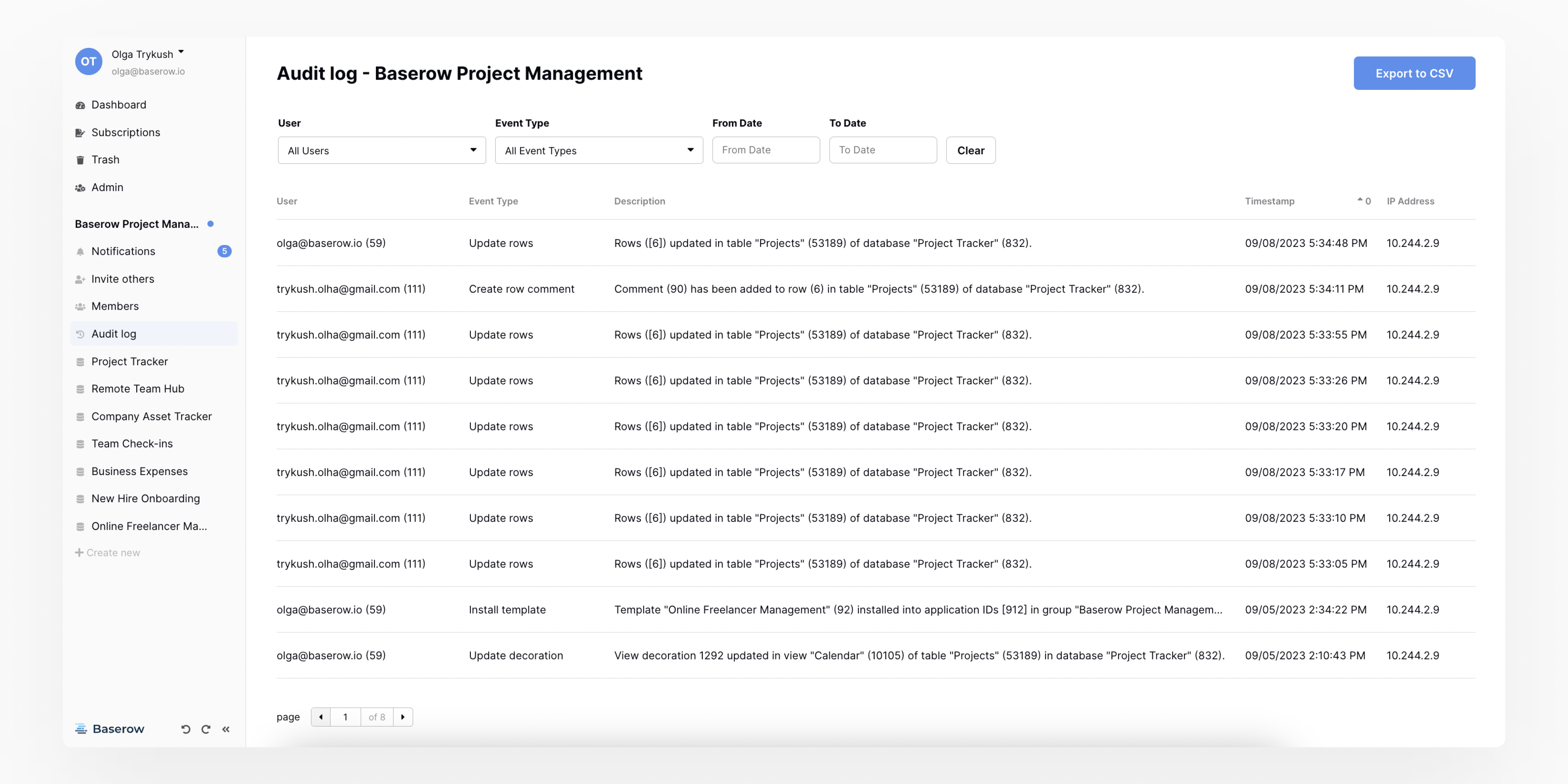Screen dimensions: 1568x784
Task: Open the Trash section
Action: 105,160
